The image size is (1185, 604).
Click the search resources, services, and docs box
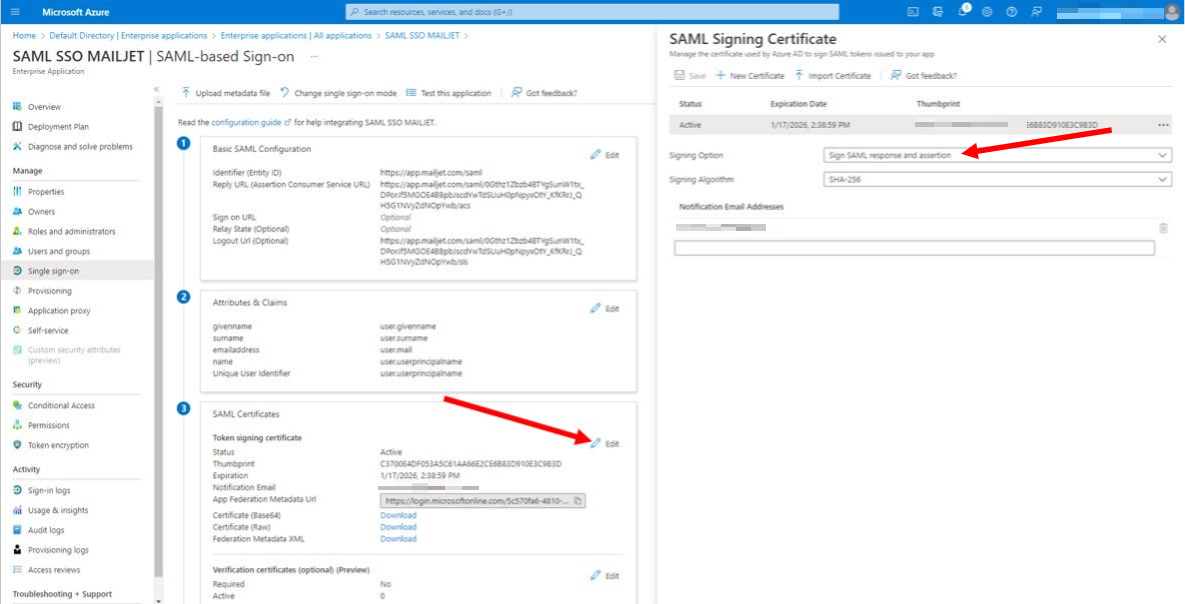[592, 12]
